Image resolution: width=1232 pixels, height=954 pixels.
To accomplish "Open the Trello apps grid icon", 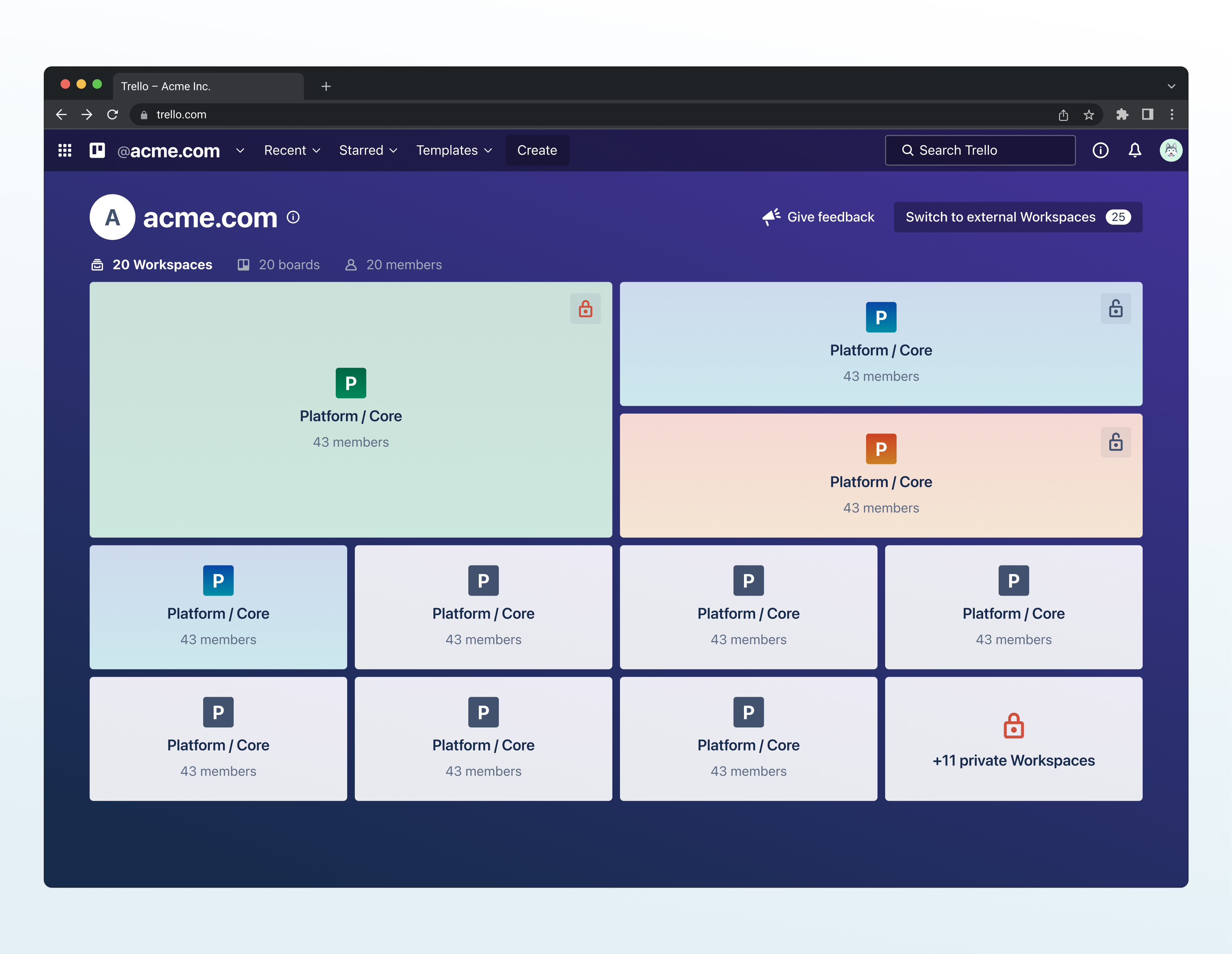I will click(x=64, y=151).
